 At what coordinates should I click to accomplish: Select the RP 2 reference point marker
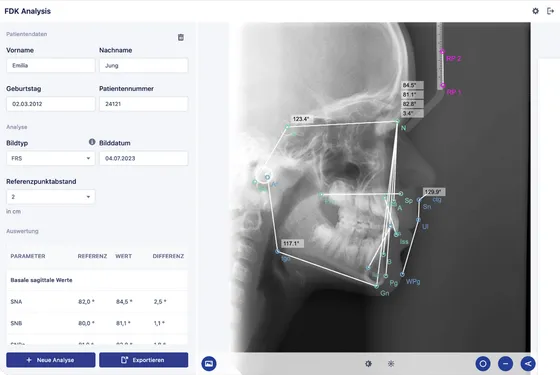[442, 52]
